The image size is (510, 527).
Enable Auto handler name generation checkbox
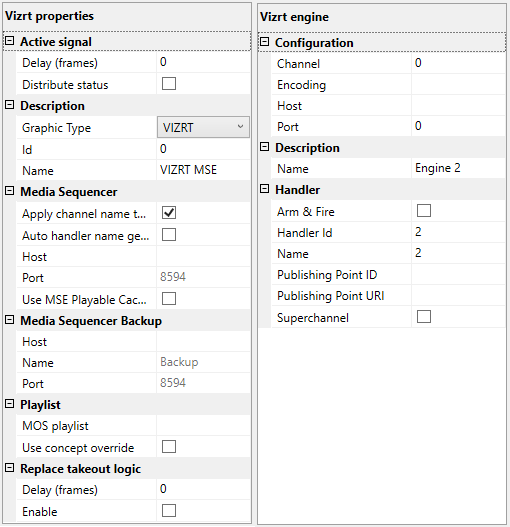click(x=169, y=235)
